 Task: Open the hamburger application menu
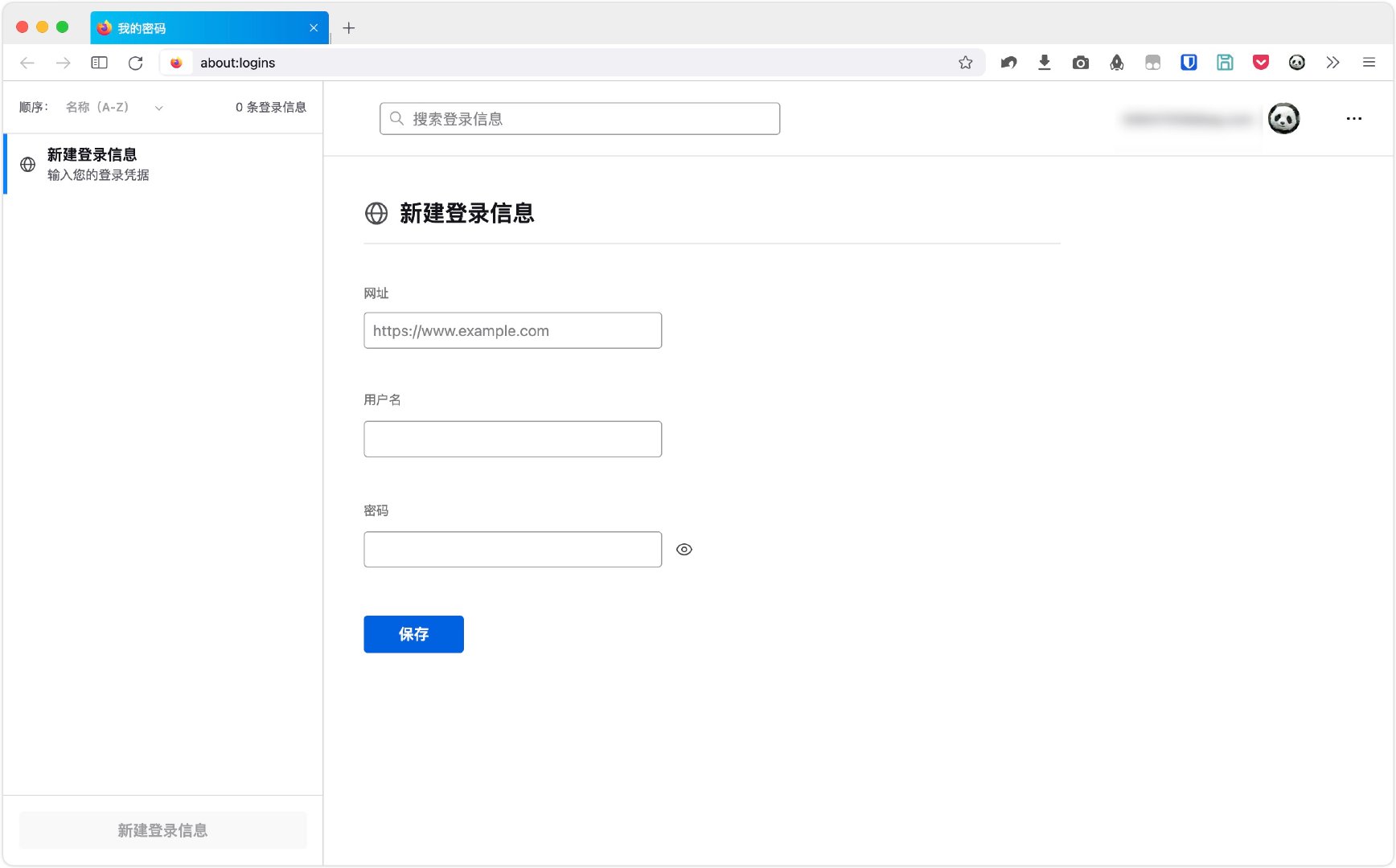(x=1369, y=63)
